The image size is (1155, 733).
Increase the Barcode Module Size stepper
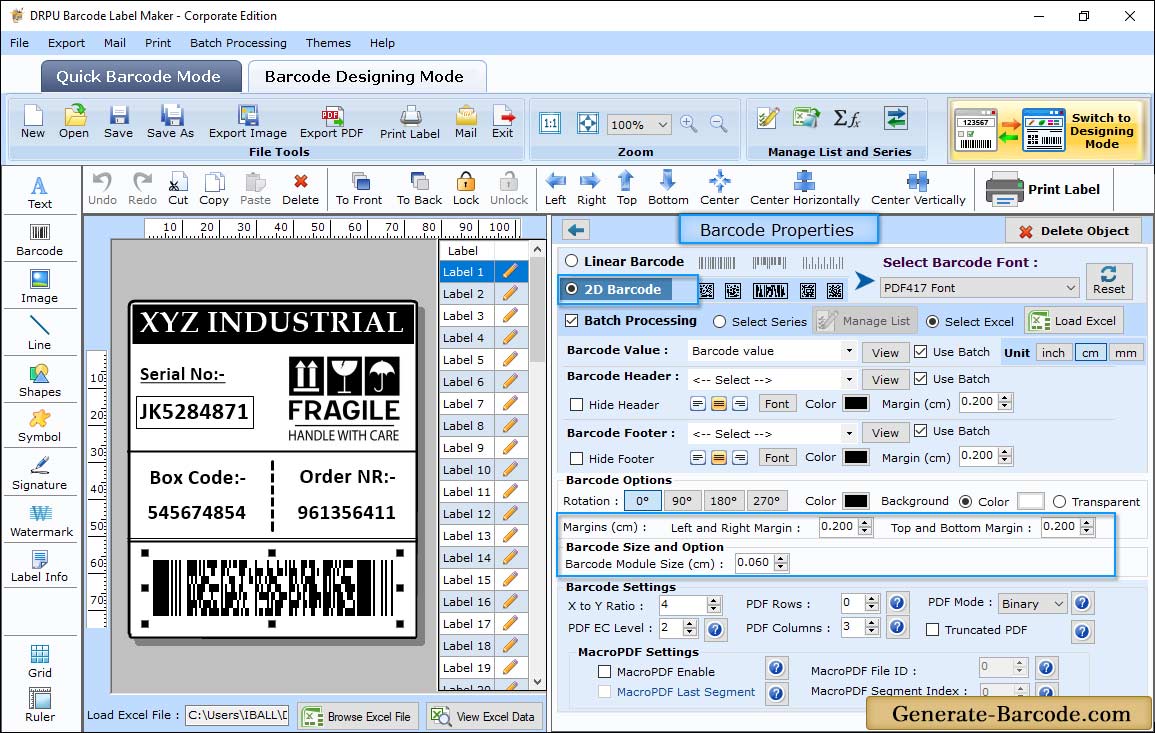781,558
